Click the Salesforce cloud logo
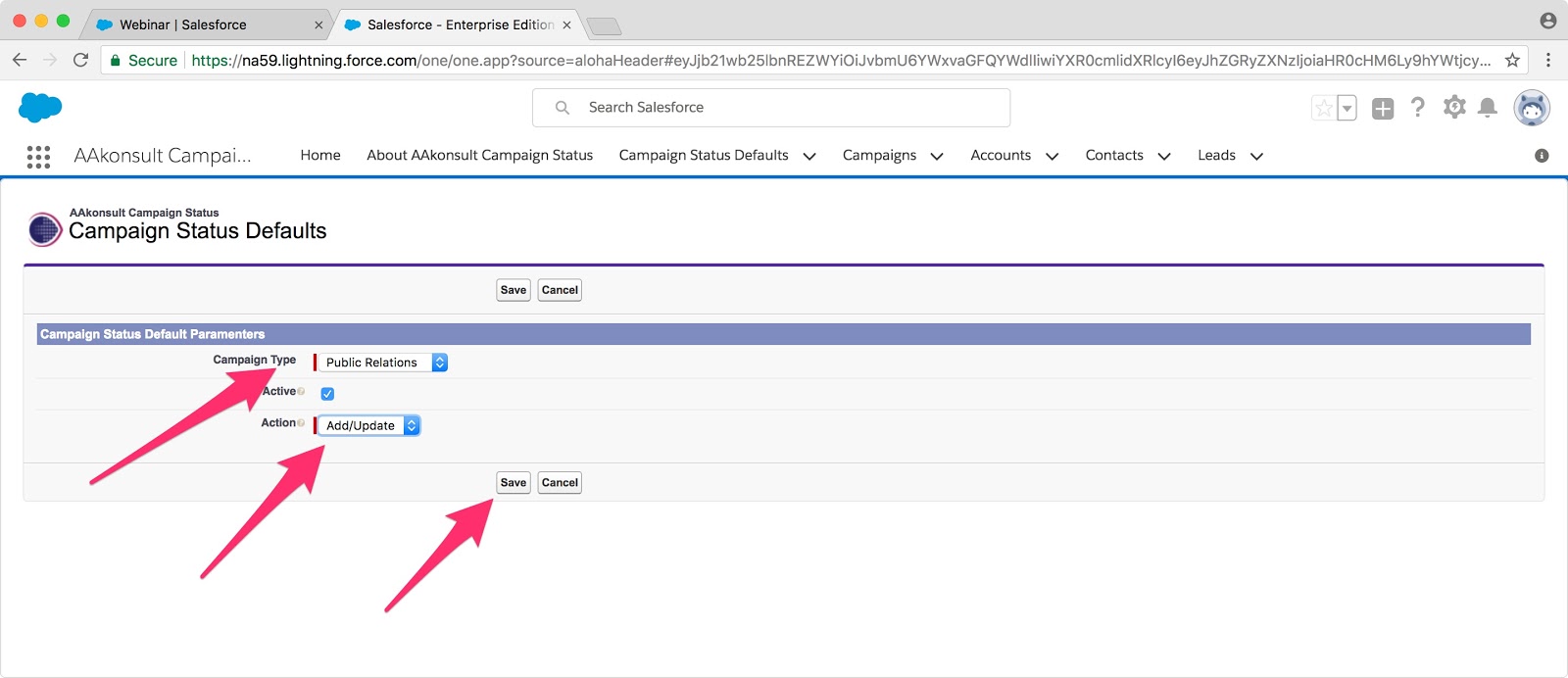The height and width of the screenshot is (678, 1568). click(x=40, y=107)
